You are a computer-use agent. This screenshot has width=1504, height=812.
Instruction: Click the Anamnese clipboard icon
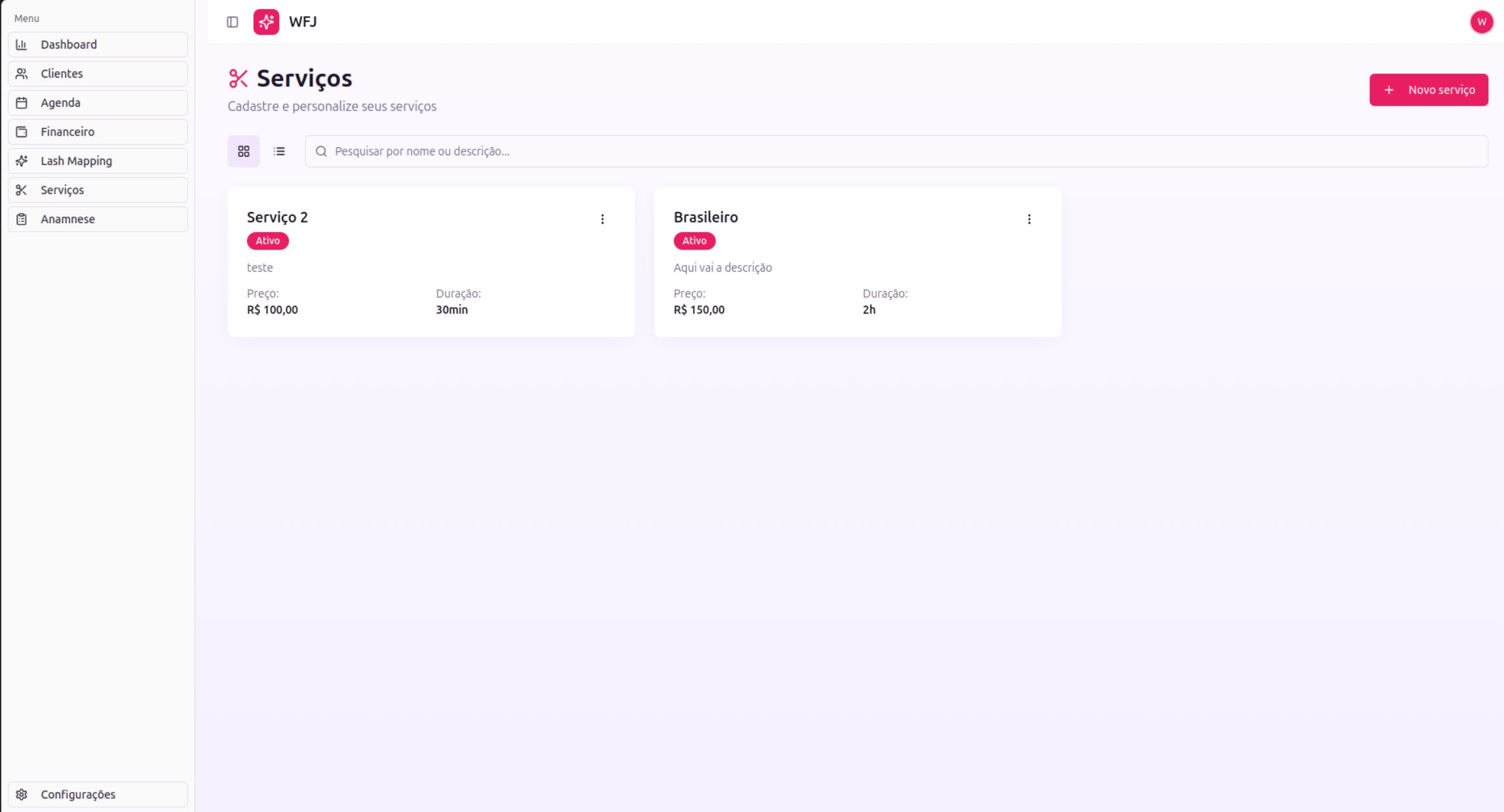(21, 219)
